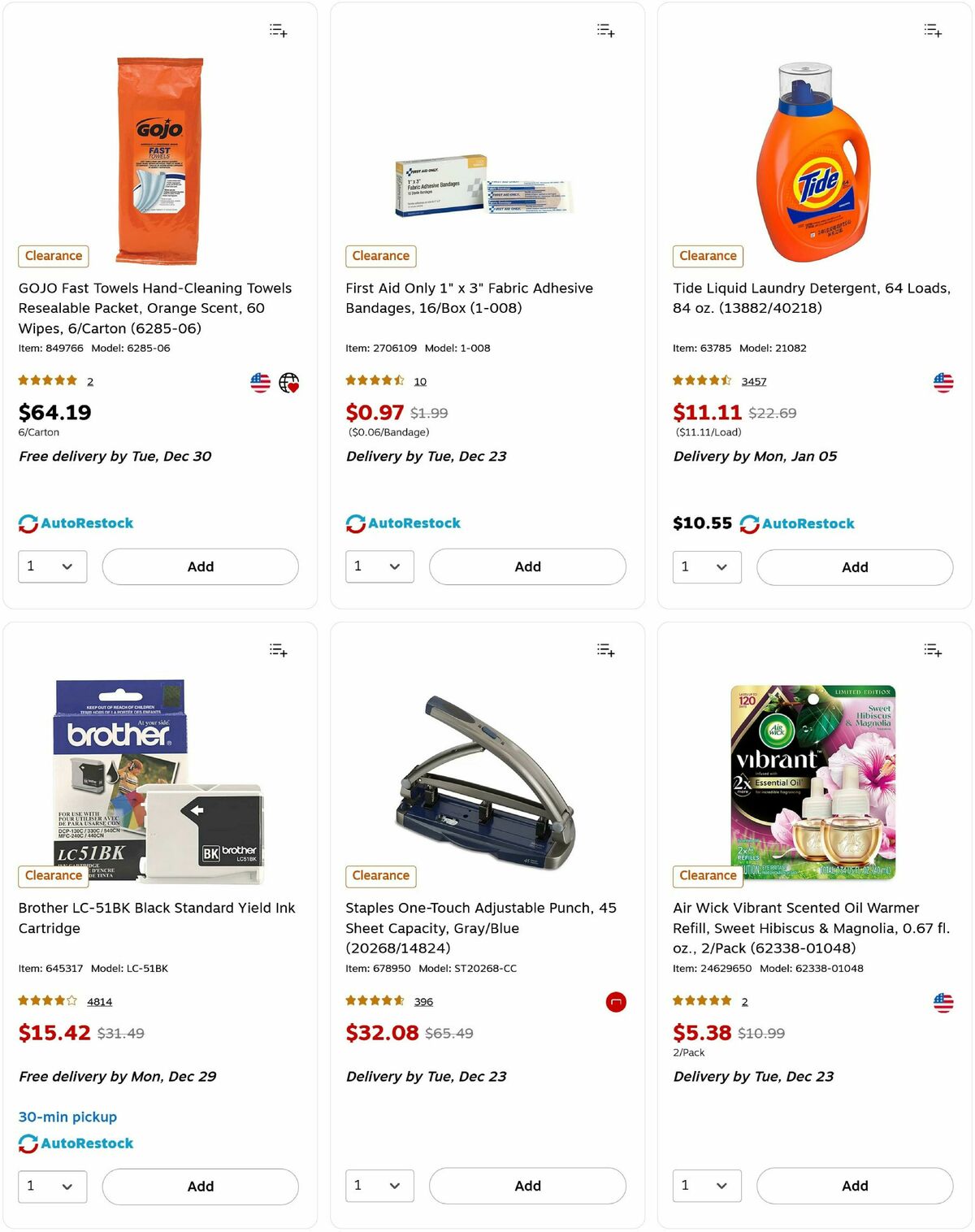Click the AutoRestock refresh icon under First Aid bandages
975x1232 pixels.
coord(355,523)
